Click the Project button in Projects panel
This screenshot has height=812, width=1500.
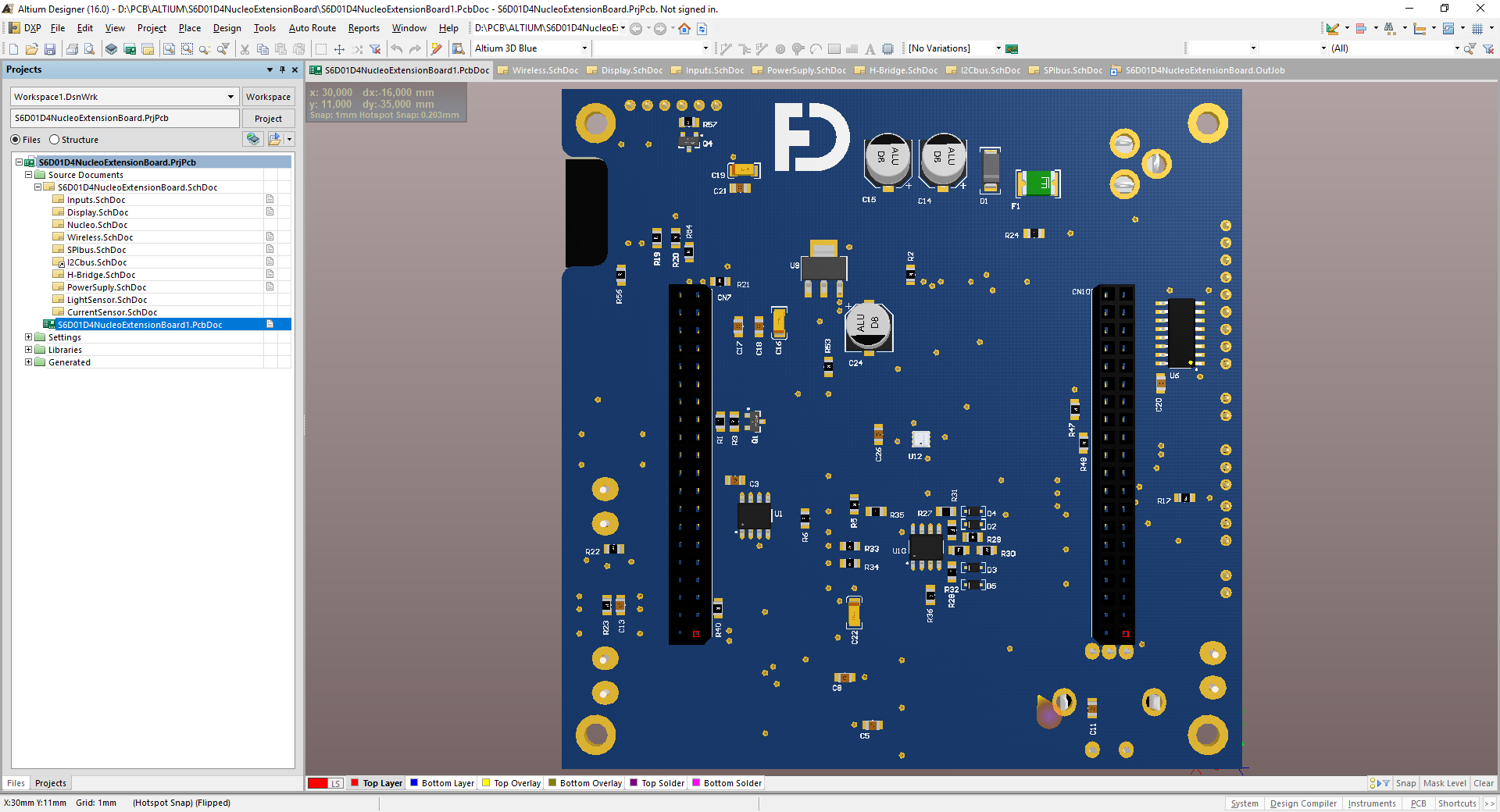pyautogui.click(x=267, y=118)
